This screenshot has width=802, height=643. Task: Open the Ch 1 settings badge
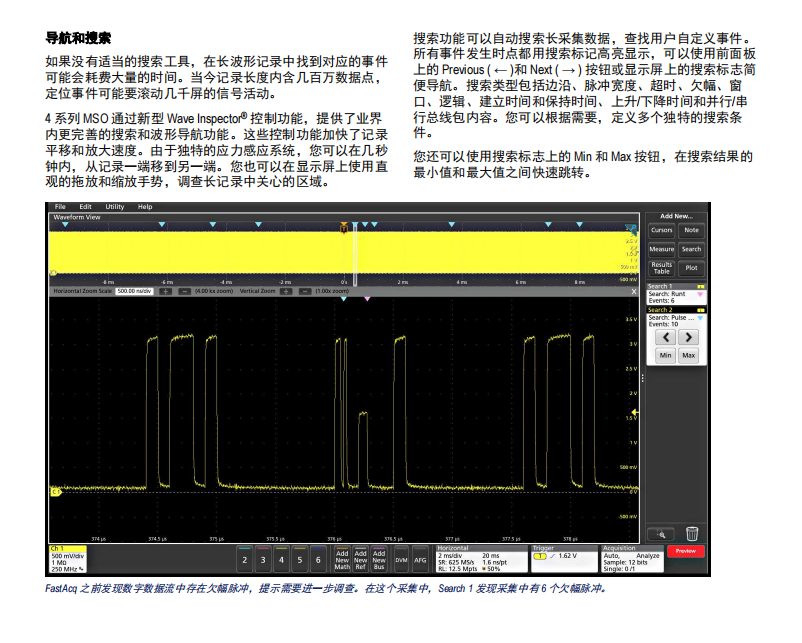point(68,559)
